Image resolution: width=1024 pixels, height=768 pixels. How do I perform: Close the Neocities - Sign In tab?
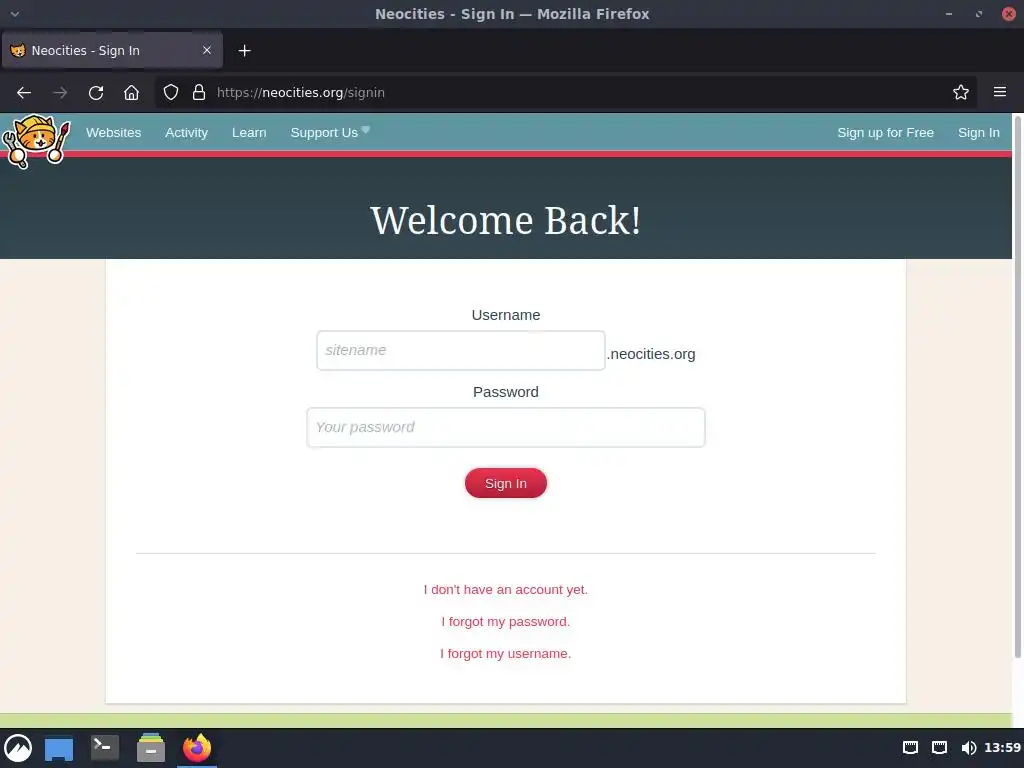tap(206, 50)
